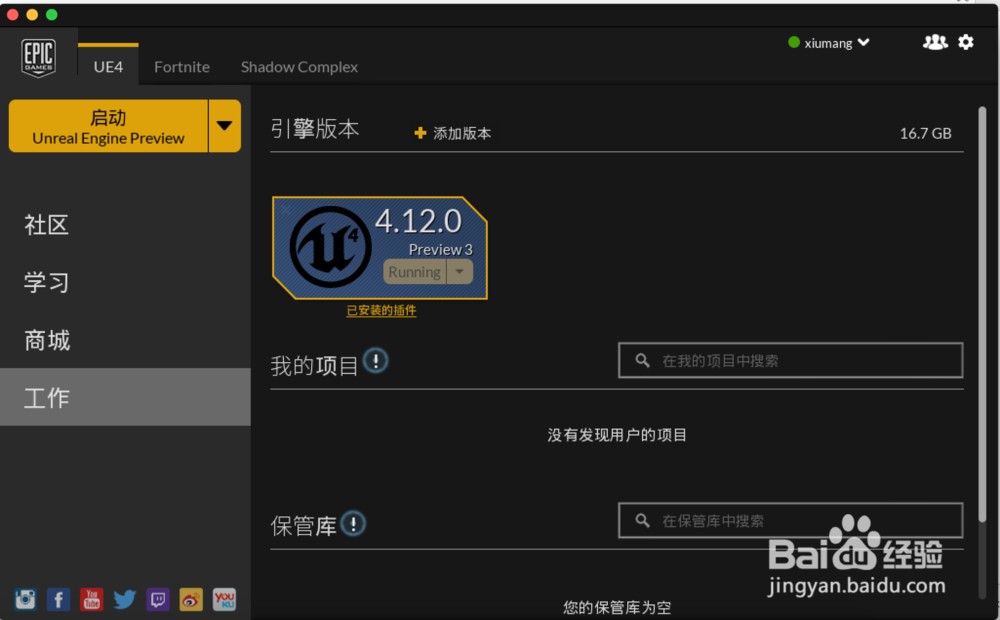
Task: Launch Unreal Engine Preview with 启动 button
Action: [x=108, y=126]
